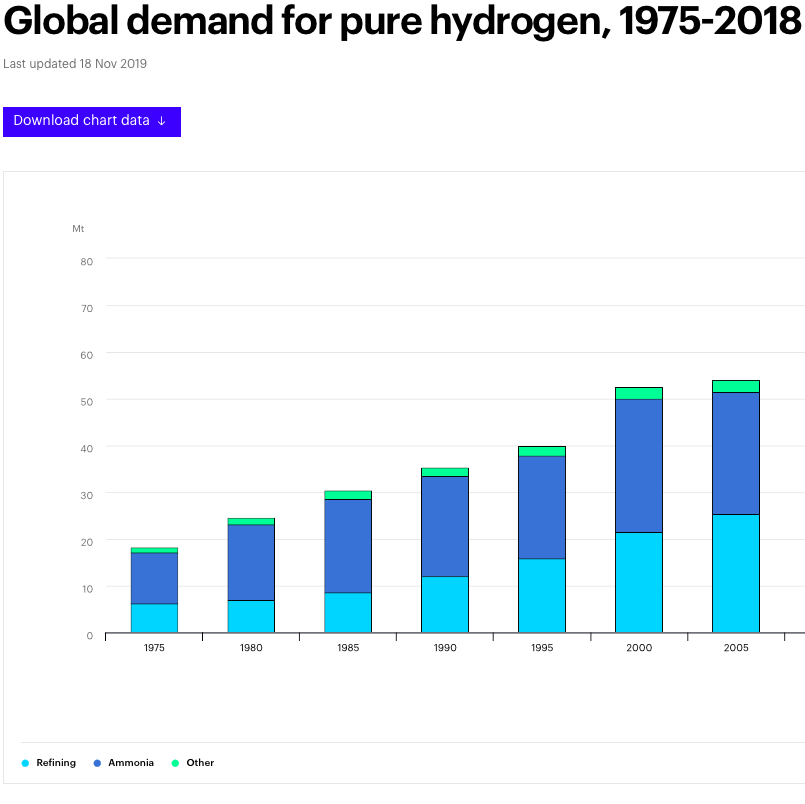Image resolution: width=805 pixels, height=804 pixels.
Task: Click the Mt axis unit label
Action: tap(79, 228)
